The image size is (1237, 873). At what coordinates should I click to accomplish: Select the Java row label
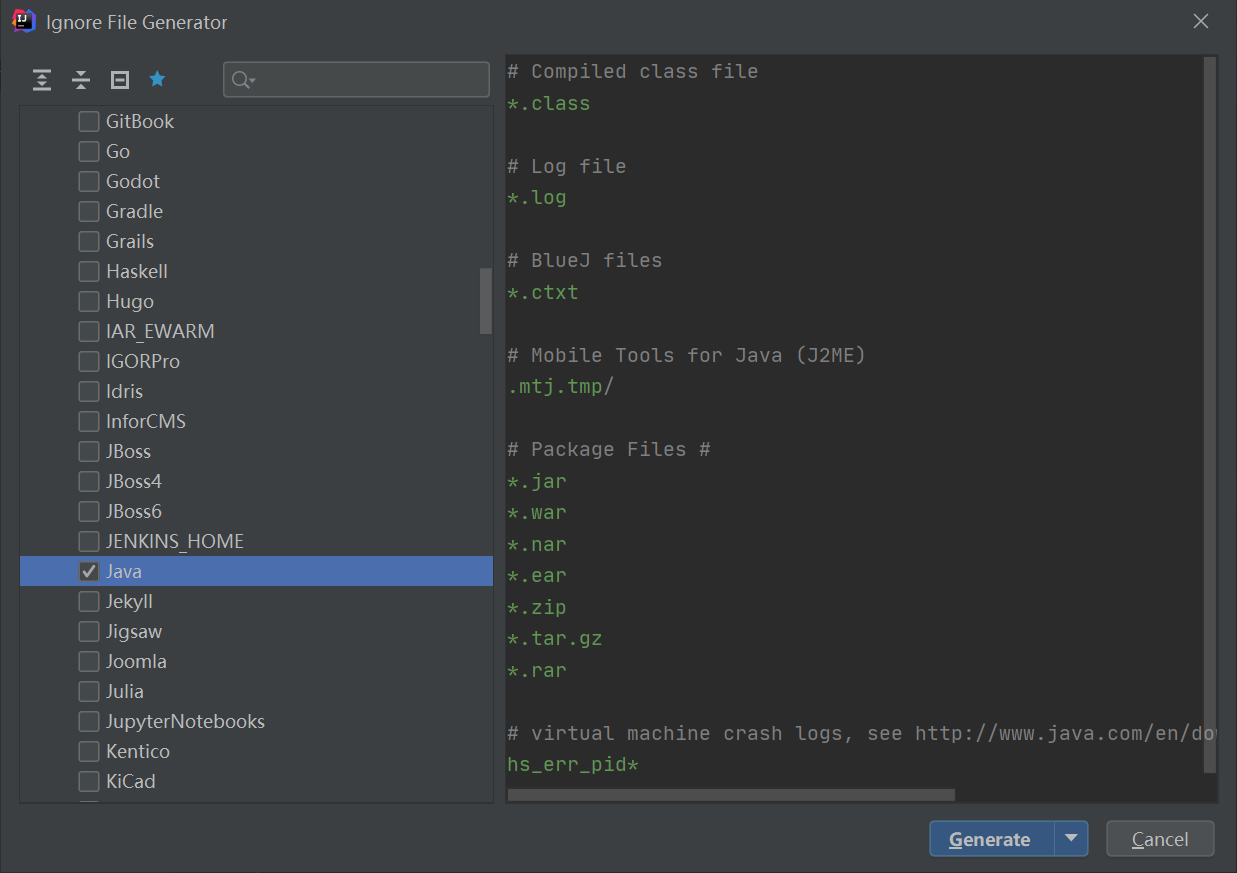tap(124, 571)
